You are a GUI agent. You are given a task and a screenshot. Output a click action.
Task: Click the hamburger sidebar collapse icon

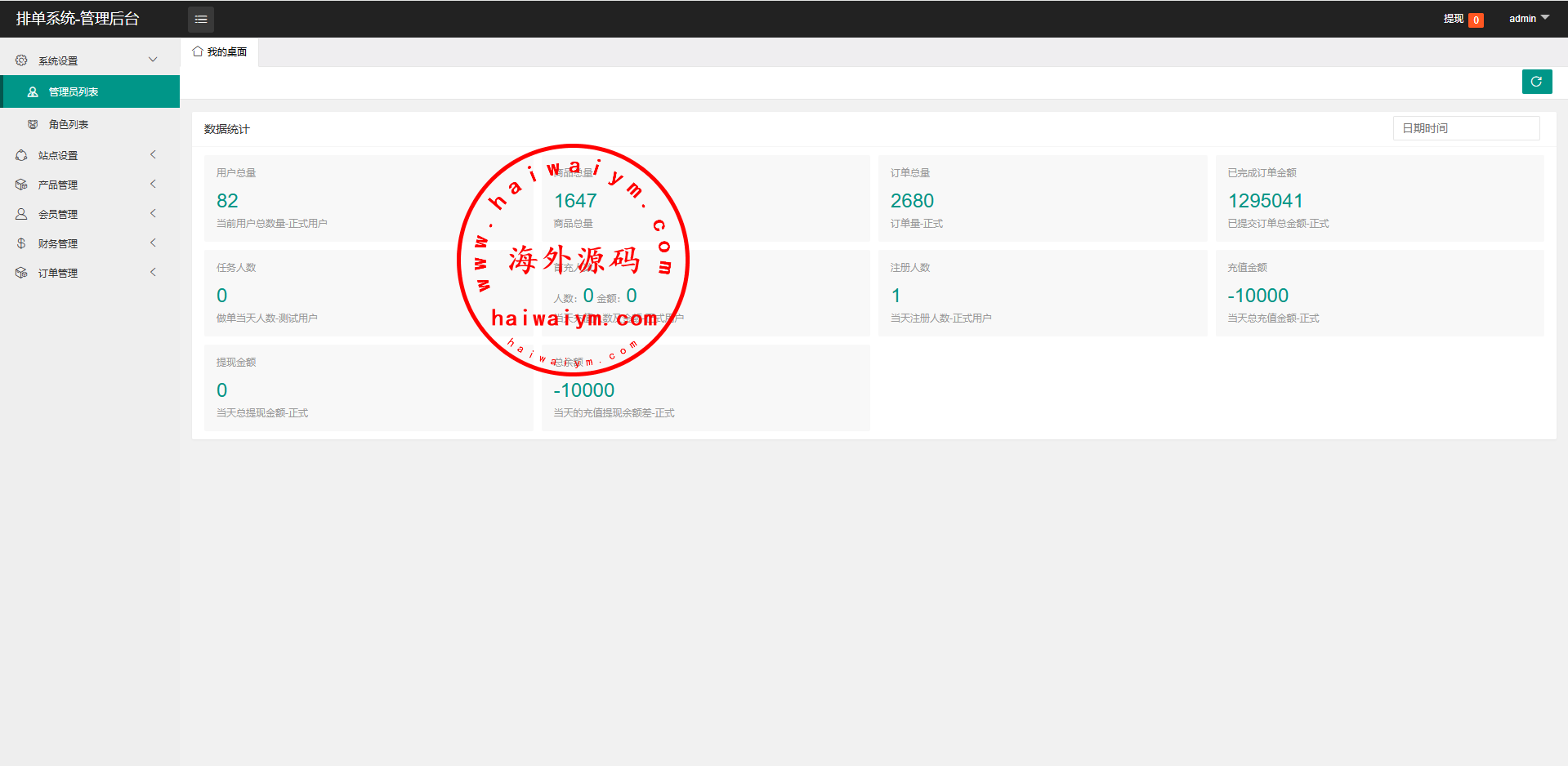[x=201, y=19]
